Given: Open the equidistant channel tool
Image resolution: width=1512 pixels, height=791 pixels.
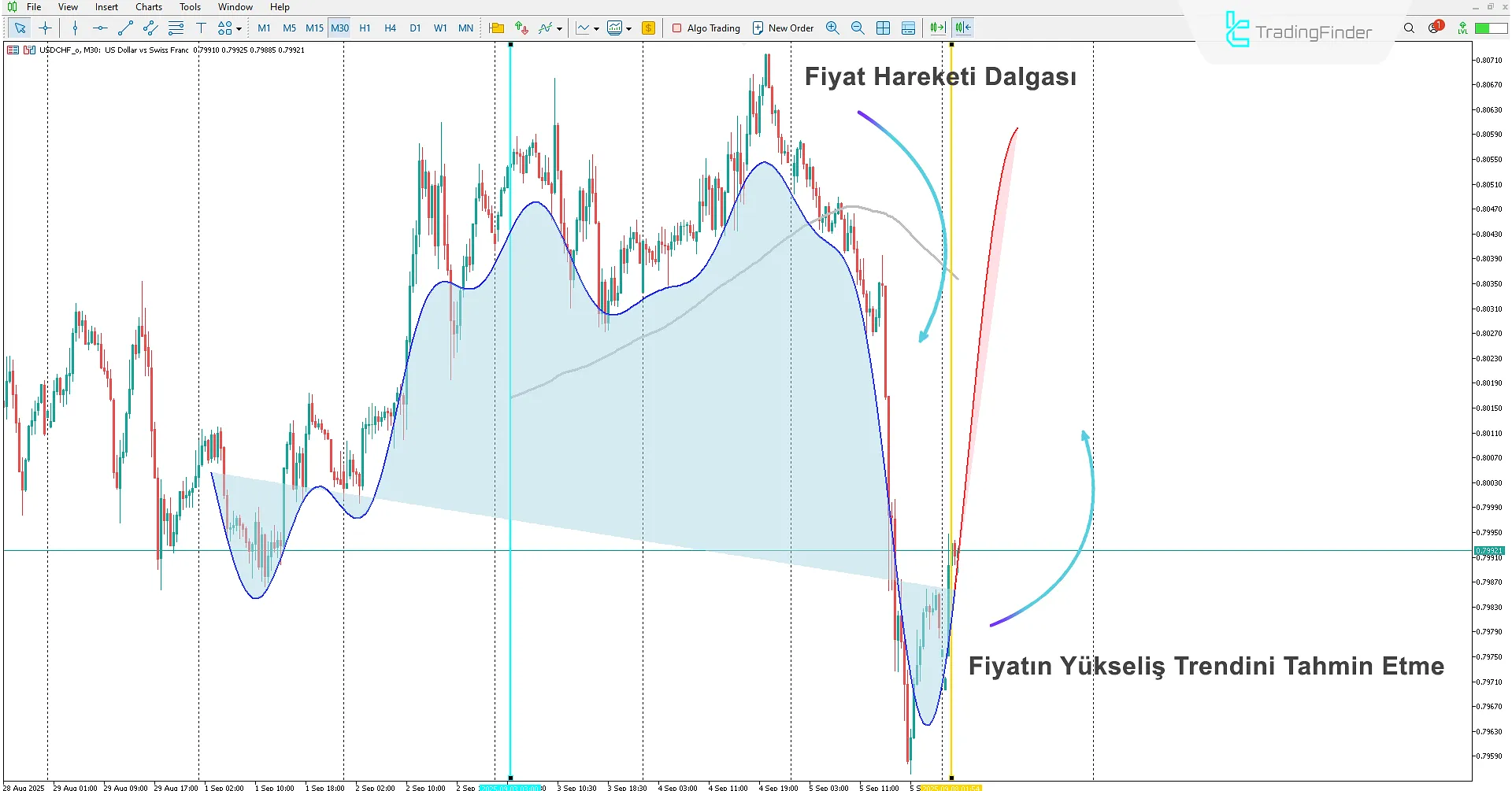Looking at the screenshot, I should tap(150, 28).
